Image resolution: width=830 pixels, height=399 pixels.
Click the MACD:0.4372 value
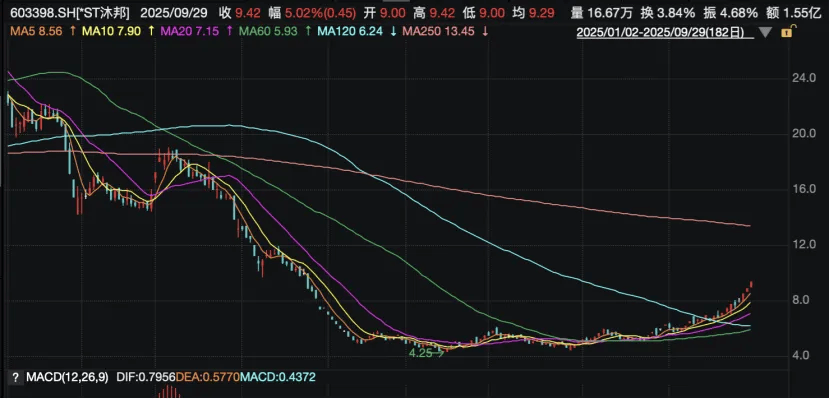(277, 378)
